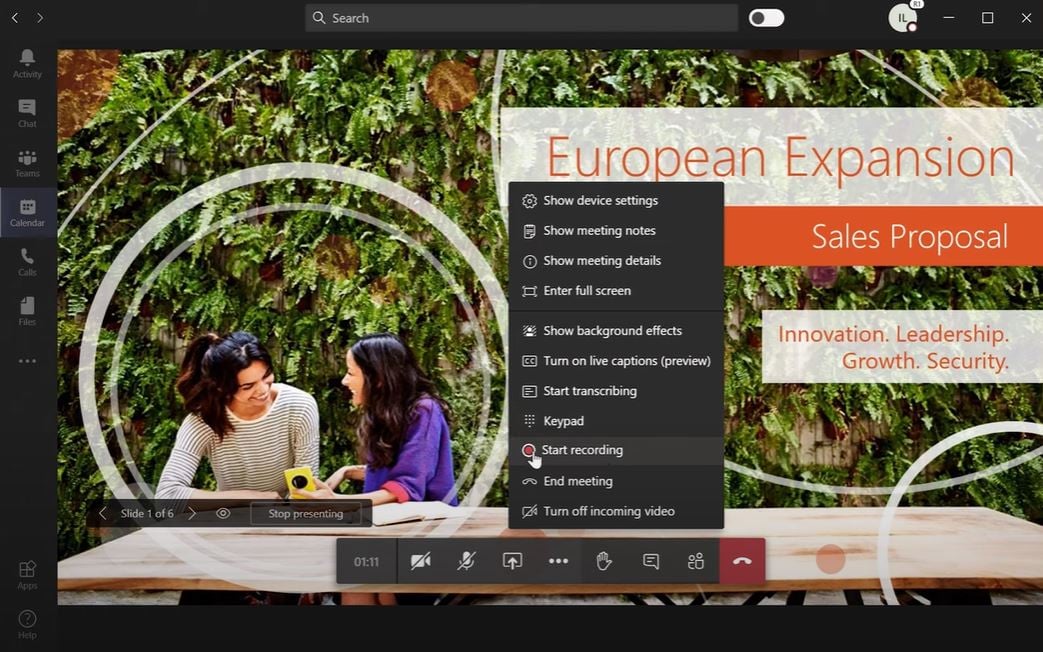Choose Turn off incoming video
The height and width of the screenshot is (652, 1043).
[x=616, y=511]
